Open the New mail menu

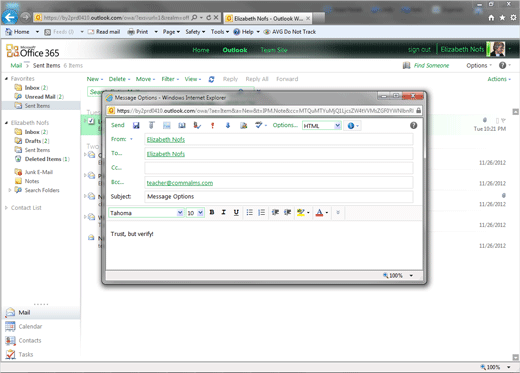coord(95,79)
